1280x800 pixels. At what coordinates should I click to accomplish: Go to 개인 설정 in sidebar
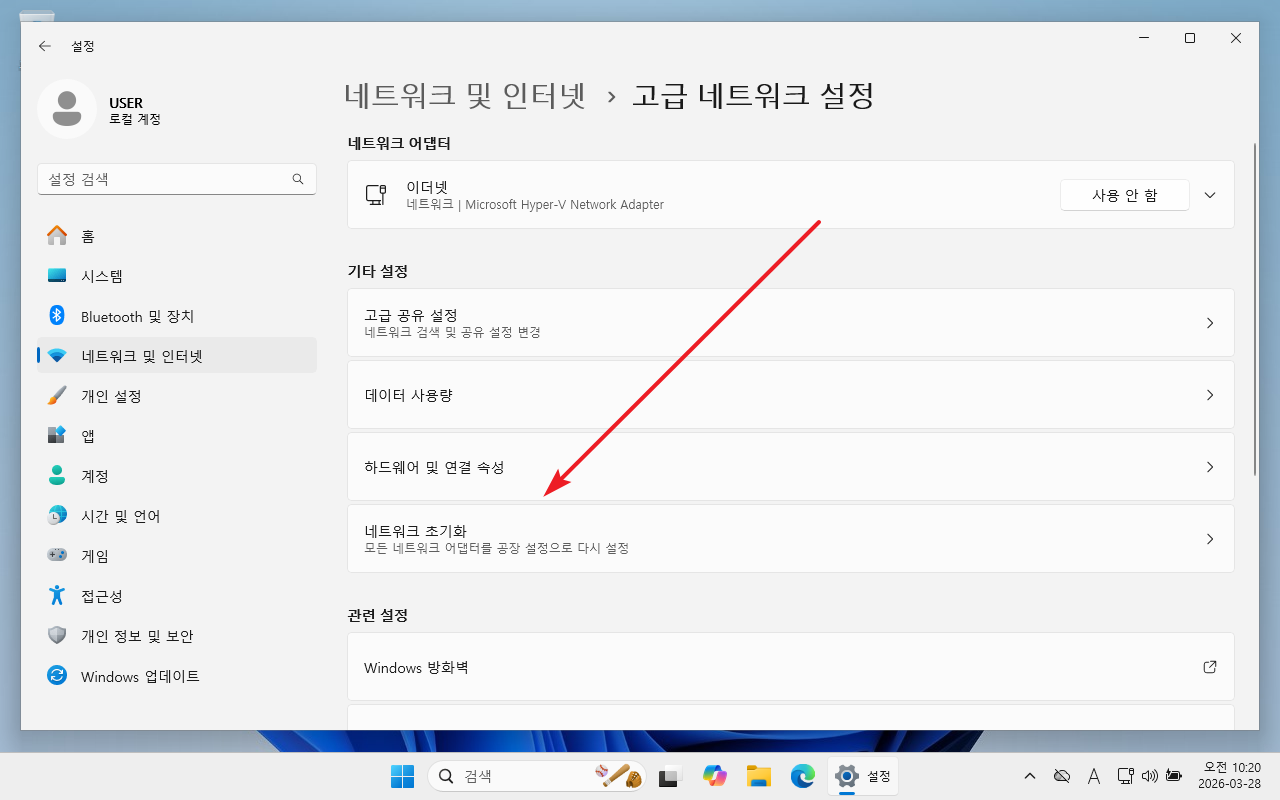[111, 396]
